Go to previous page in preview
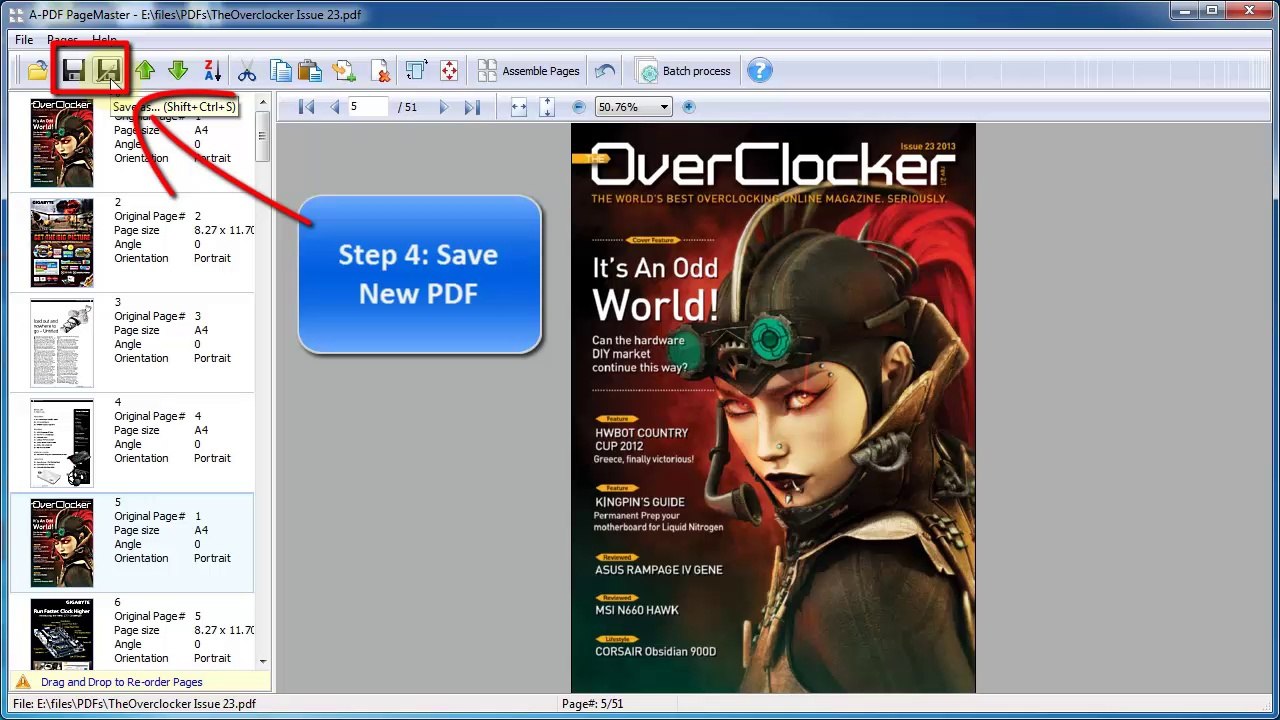The width and height of the screenshot is (1280, 720). pyautogui.click(x=334, y=107)
